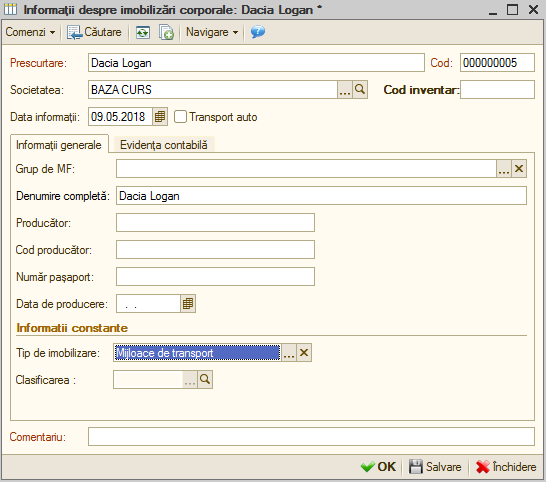Image resolution: width=546 pixels, height=482 pixels.
Task: Open the calendar for Data informației
Action: tap(160, 117)
